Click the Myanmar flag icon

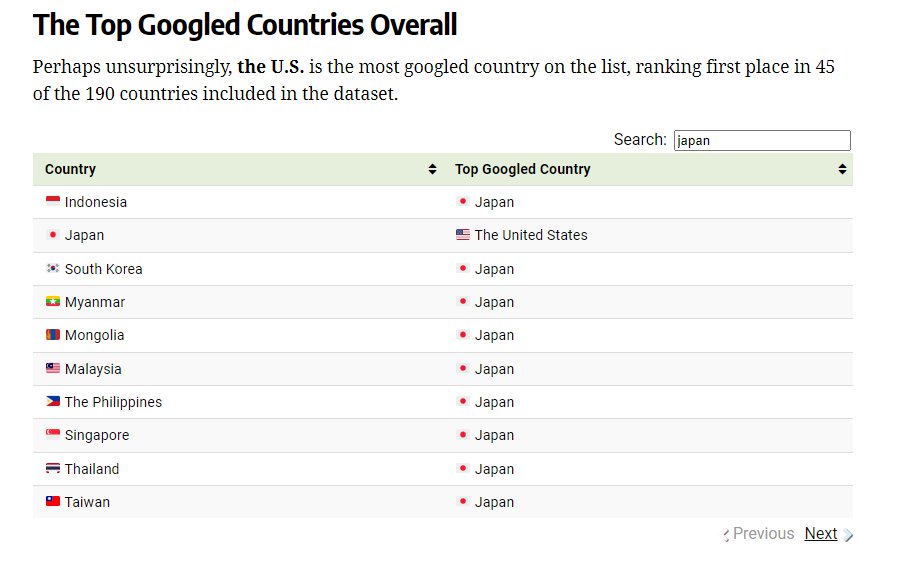click(x=53, y=301)
